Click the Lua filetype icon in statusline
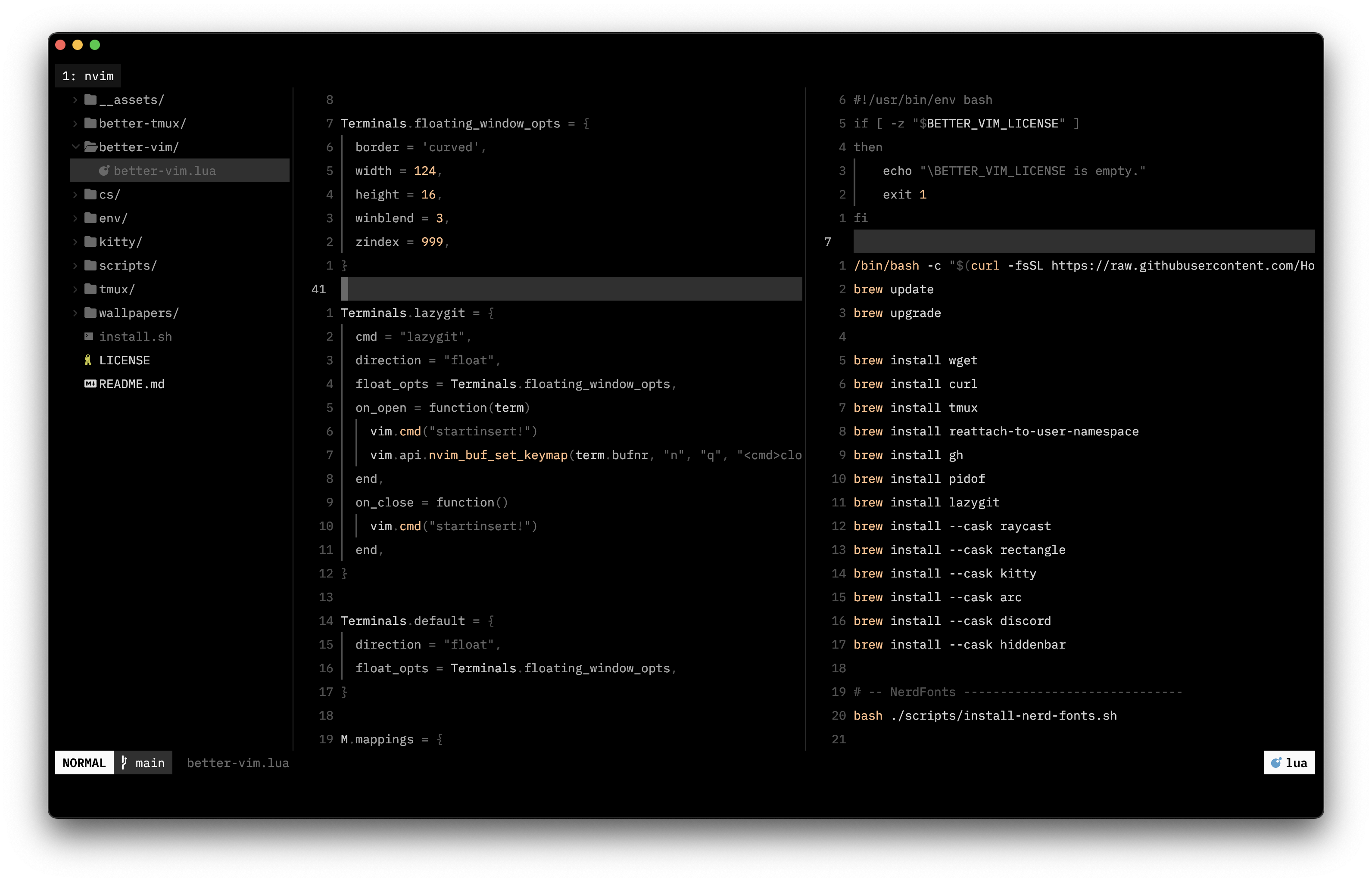Screen dimensions: 1372x882 pos(1276,762)
